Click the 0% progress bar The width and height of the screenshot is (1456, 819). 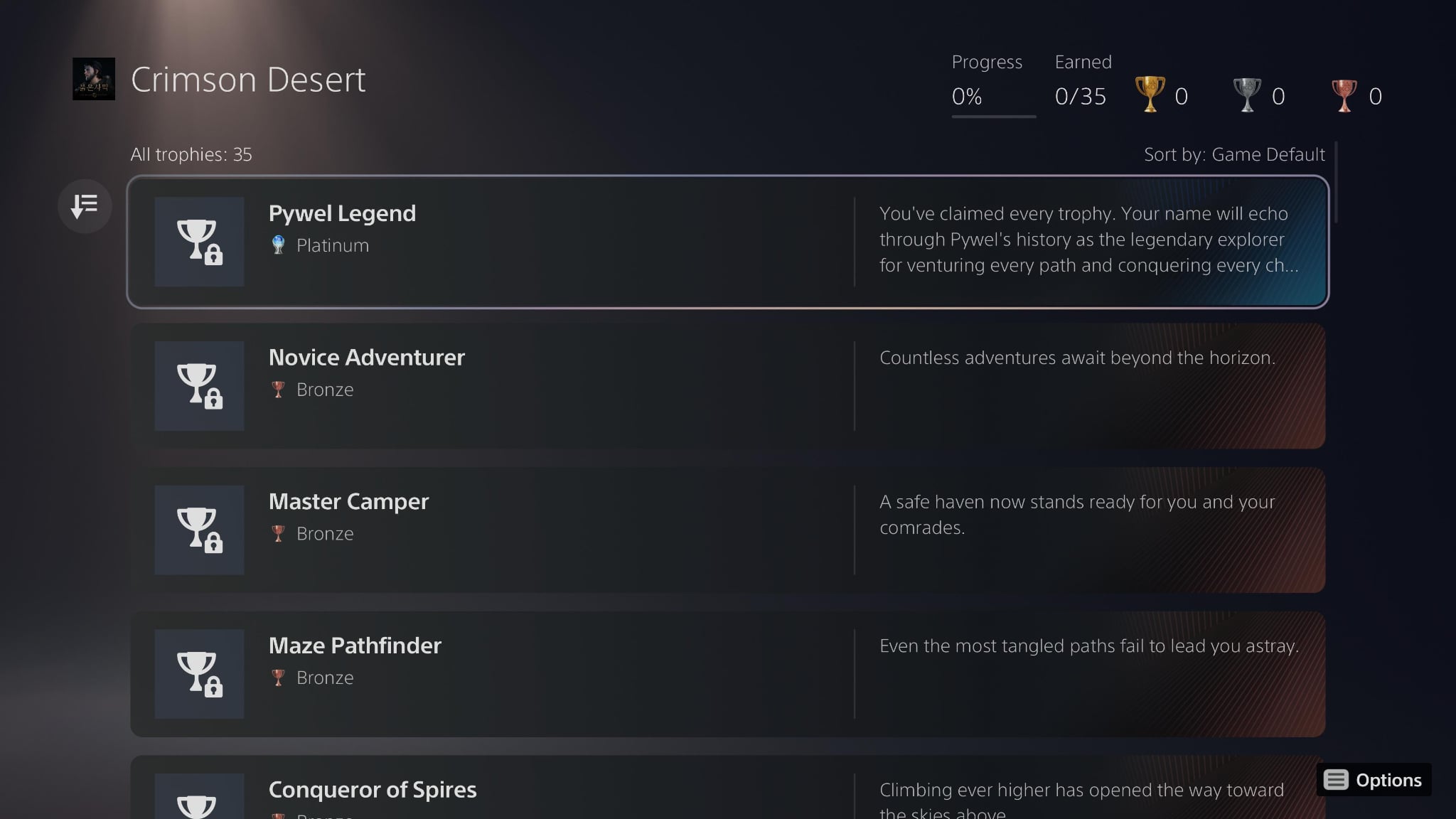coord(993,116)
